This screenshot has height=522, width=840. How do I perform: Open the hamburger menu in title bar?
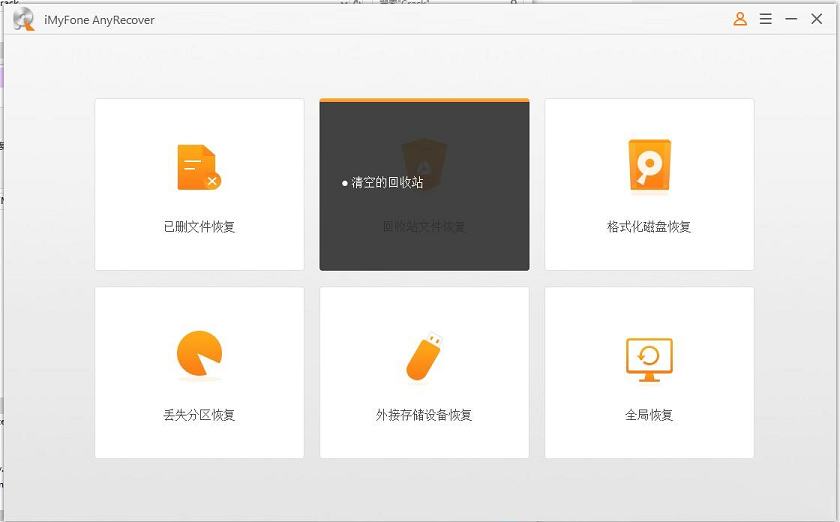[766, 19]
